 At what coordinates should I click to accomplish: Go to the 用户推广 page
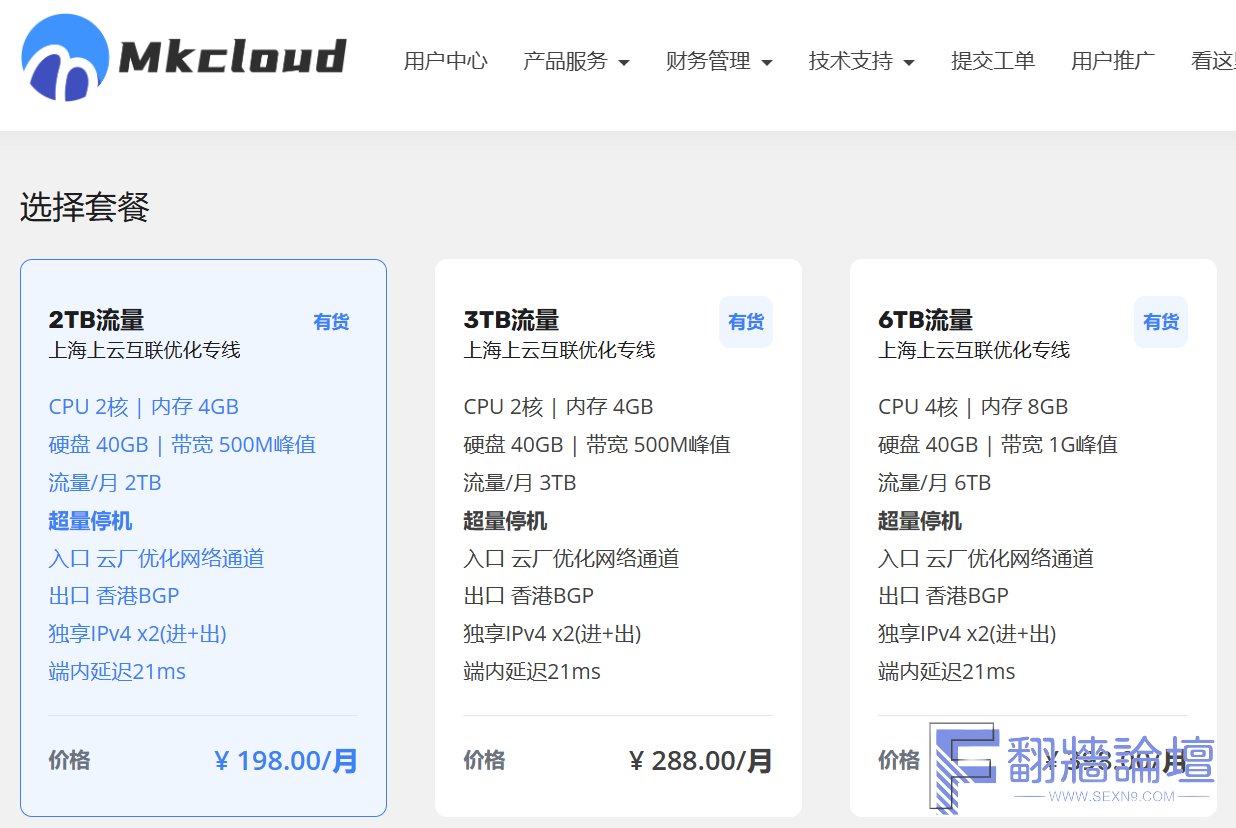tap(1112, 61)
